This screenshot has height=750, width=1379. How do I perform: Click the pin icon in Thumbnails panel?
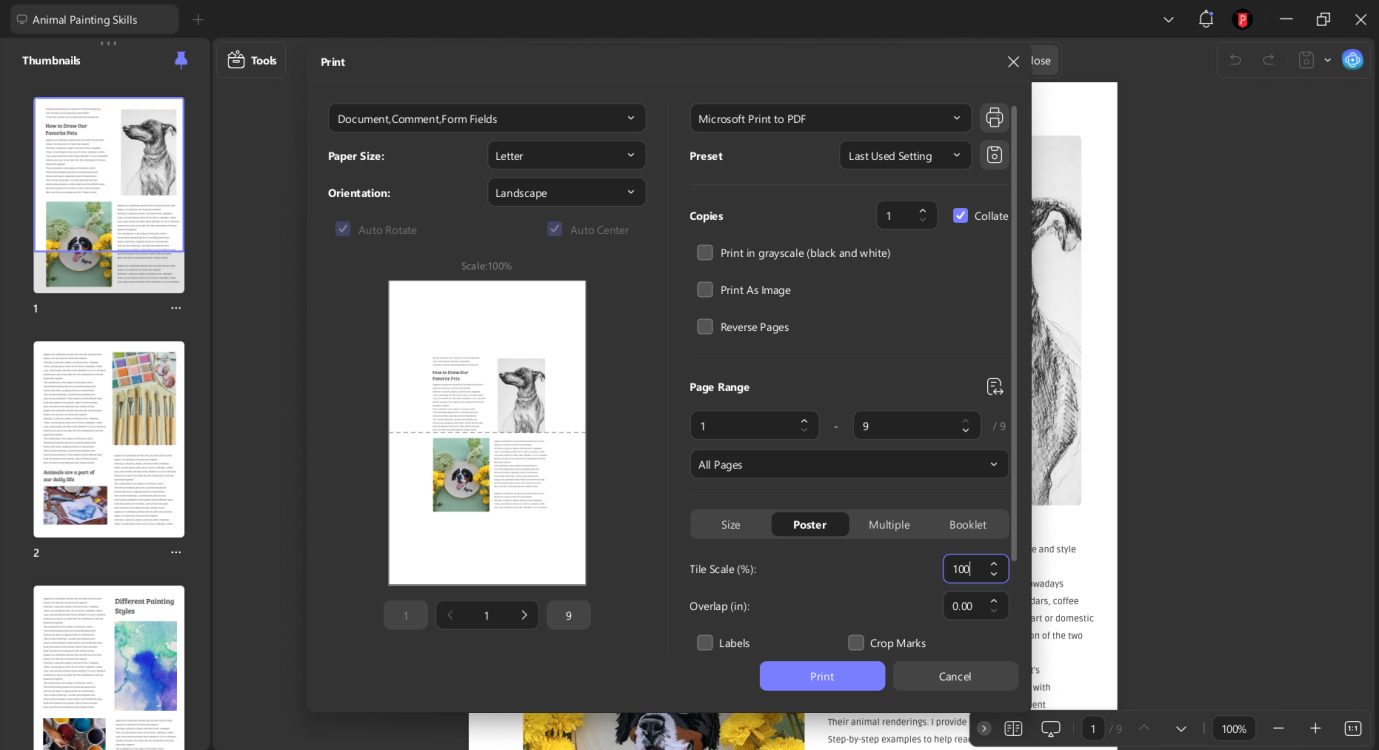[181, 60]
